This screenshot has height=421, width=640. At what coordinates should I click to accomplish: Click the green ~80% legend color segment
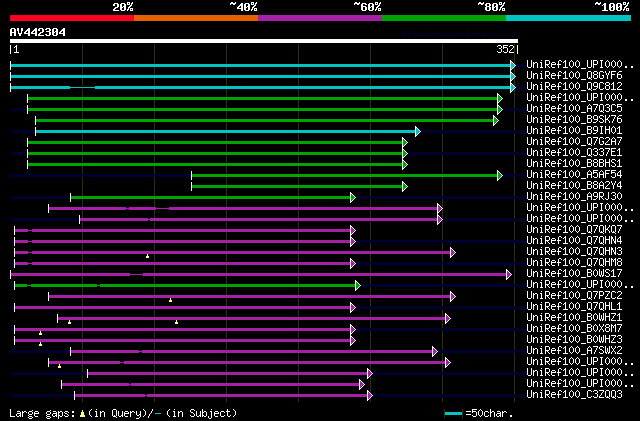coord(444,18)
